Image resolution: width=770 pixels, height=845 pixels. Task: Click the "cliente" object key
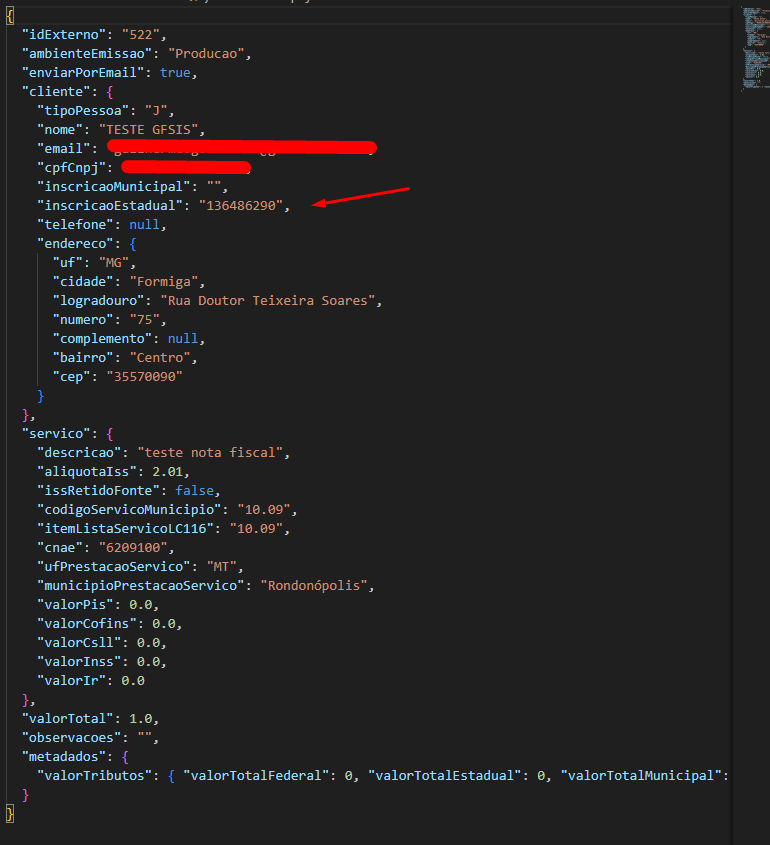(x=59, y=92)
